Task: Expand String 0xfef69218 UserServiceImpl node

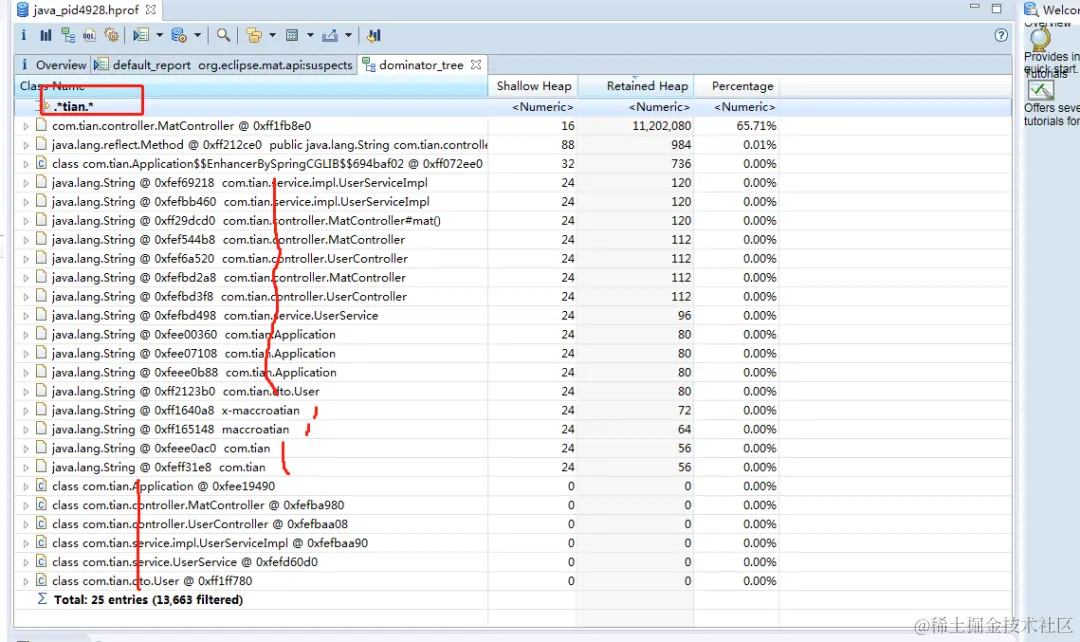Action: 26,183
